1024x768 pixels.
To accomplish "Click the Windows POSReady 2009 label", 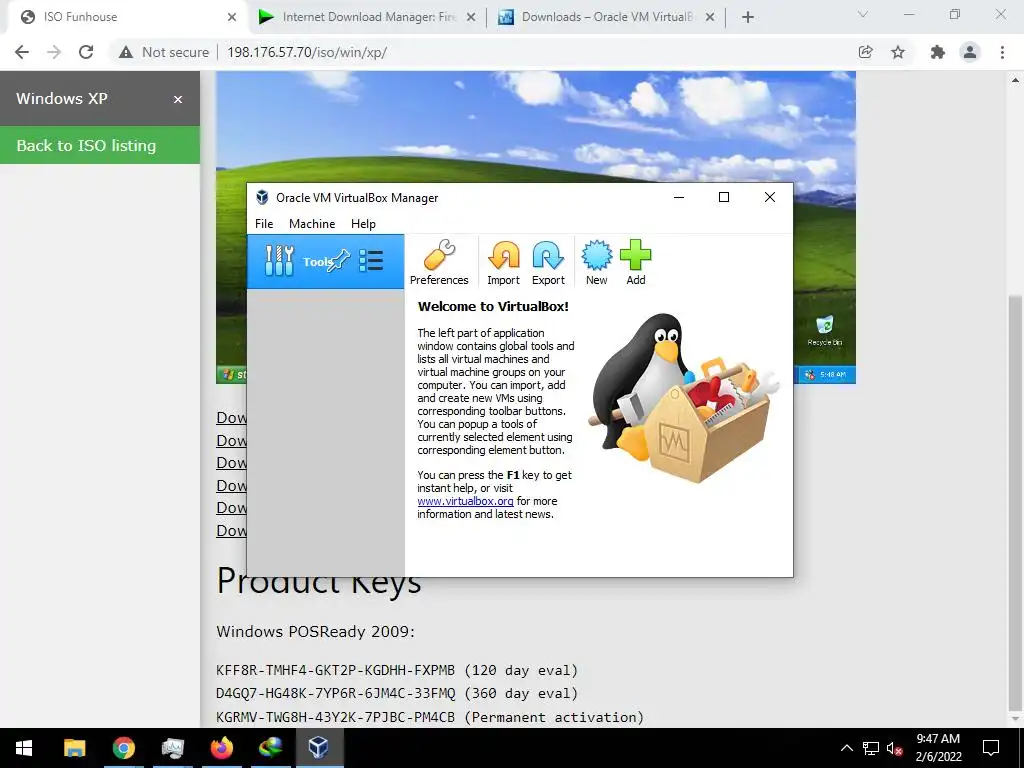I will pyautogui.click(x=315, y=632).
